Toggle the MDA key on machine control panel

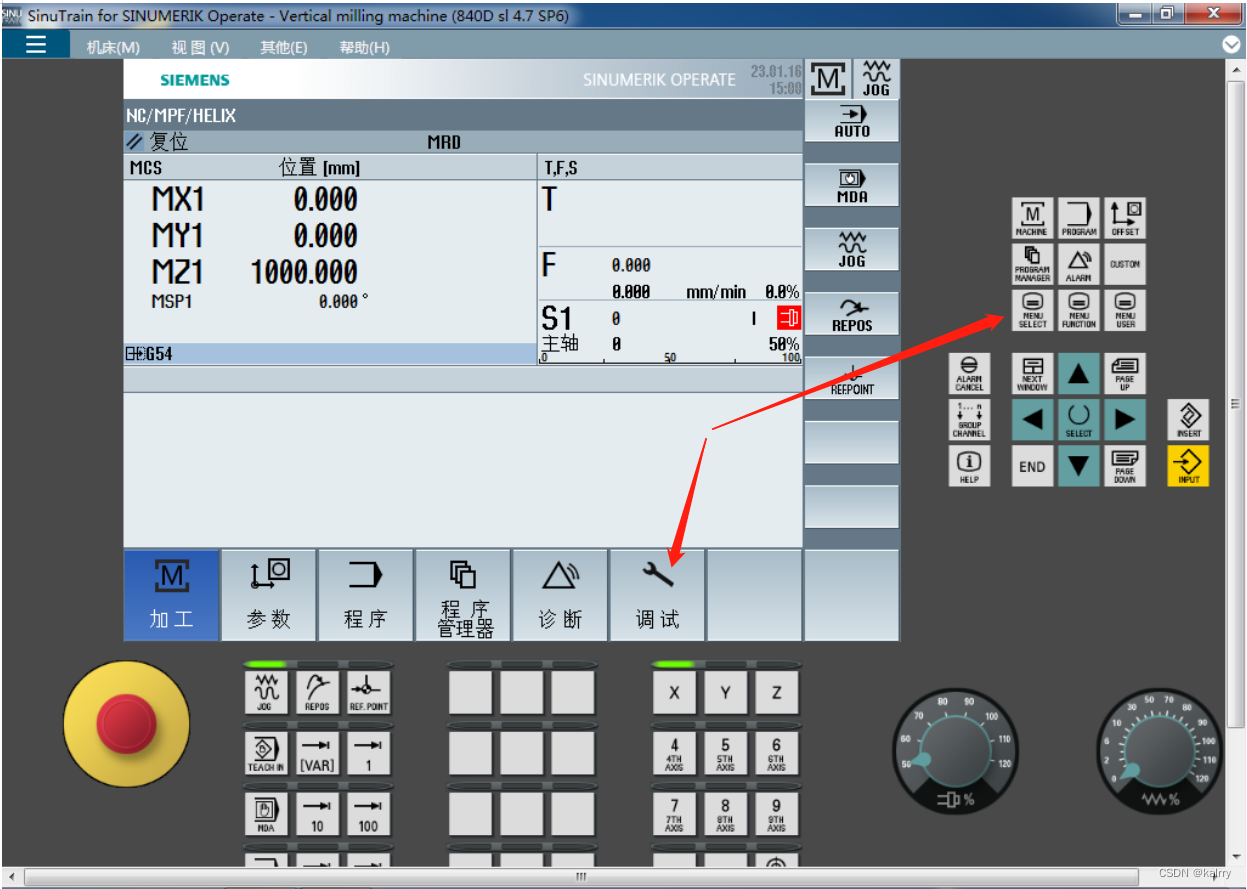266,813
